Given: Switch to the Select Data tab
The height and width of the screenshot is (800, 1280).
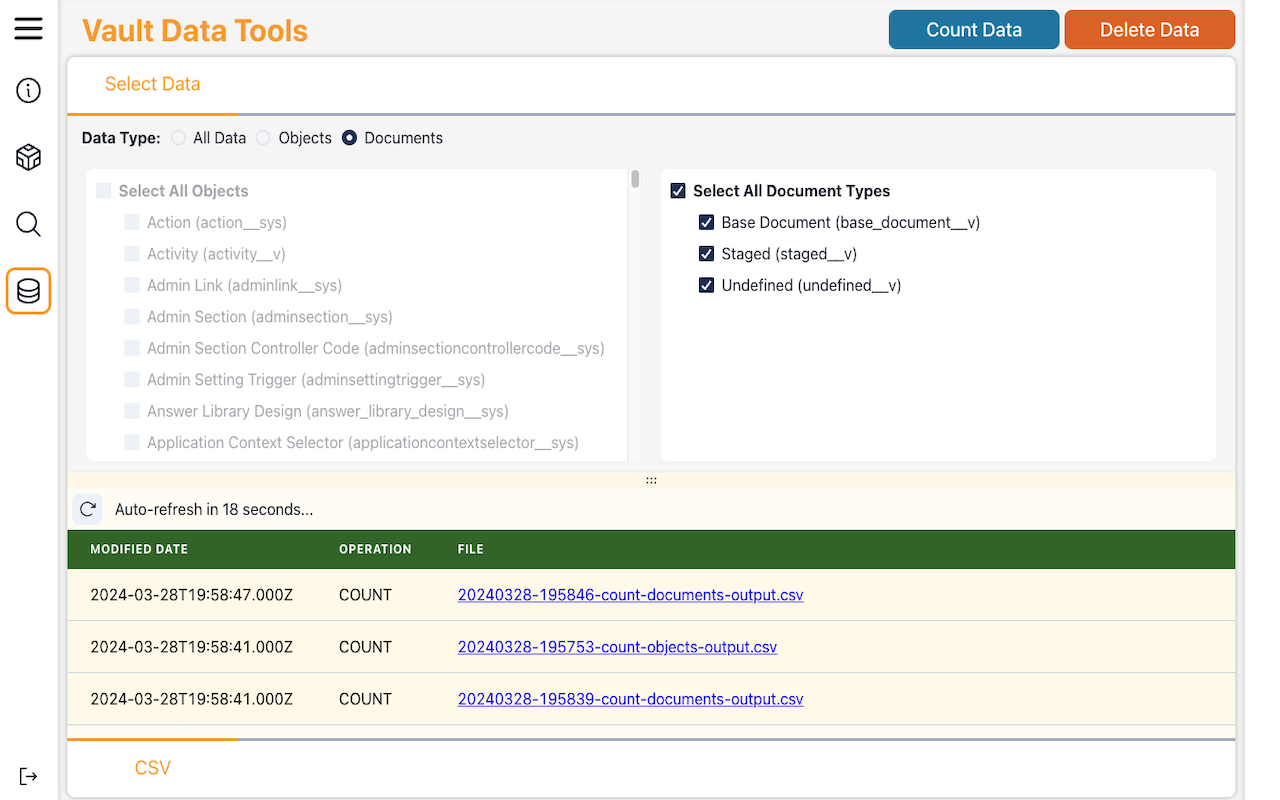Looking at the screenshot, I should point(153,85).
